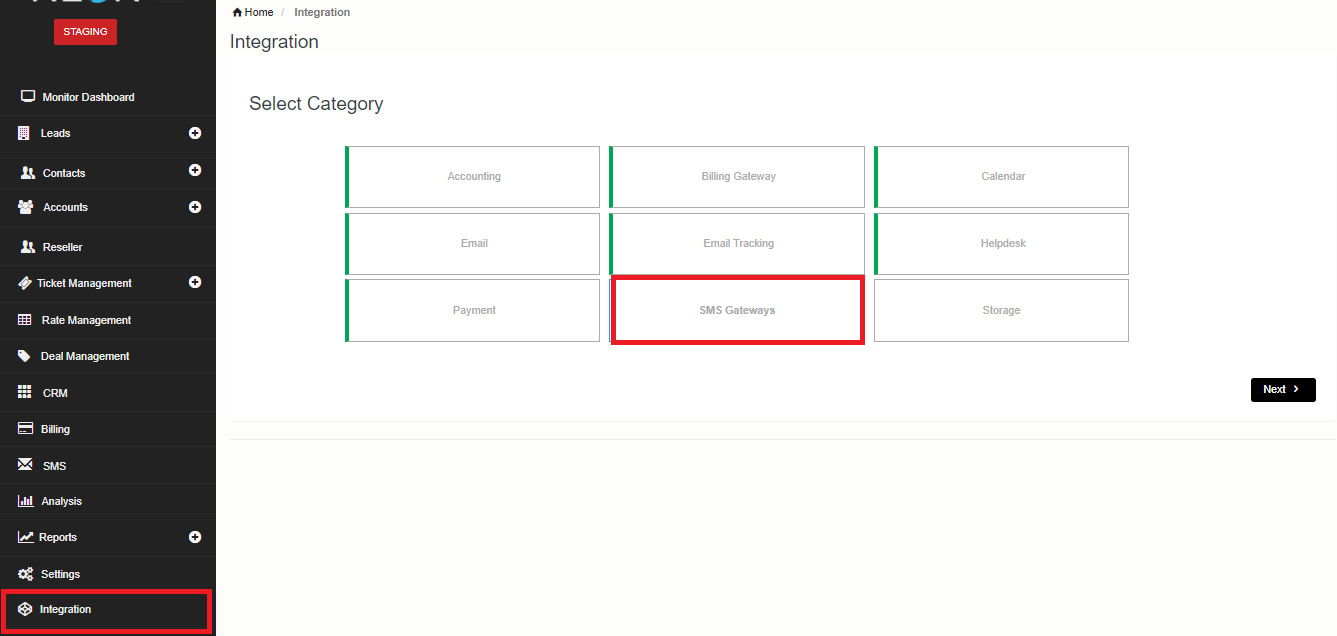Open the Accounts section via its icon
Screen dimensions: 1337x636
[25, 207]
